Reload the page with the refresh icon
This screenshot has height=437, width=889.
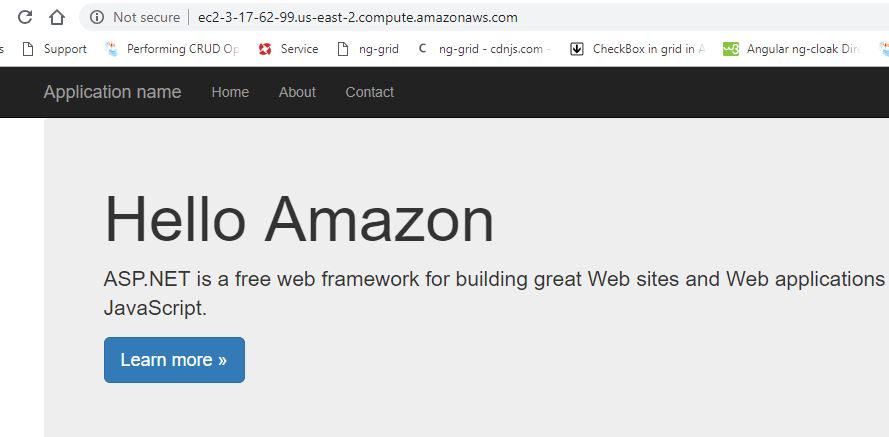click(24, 17)
